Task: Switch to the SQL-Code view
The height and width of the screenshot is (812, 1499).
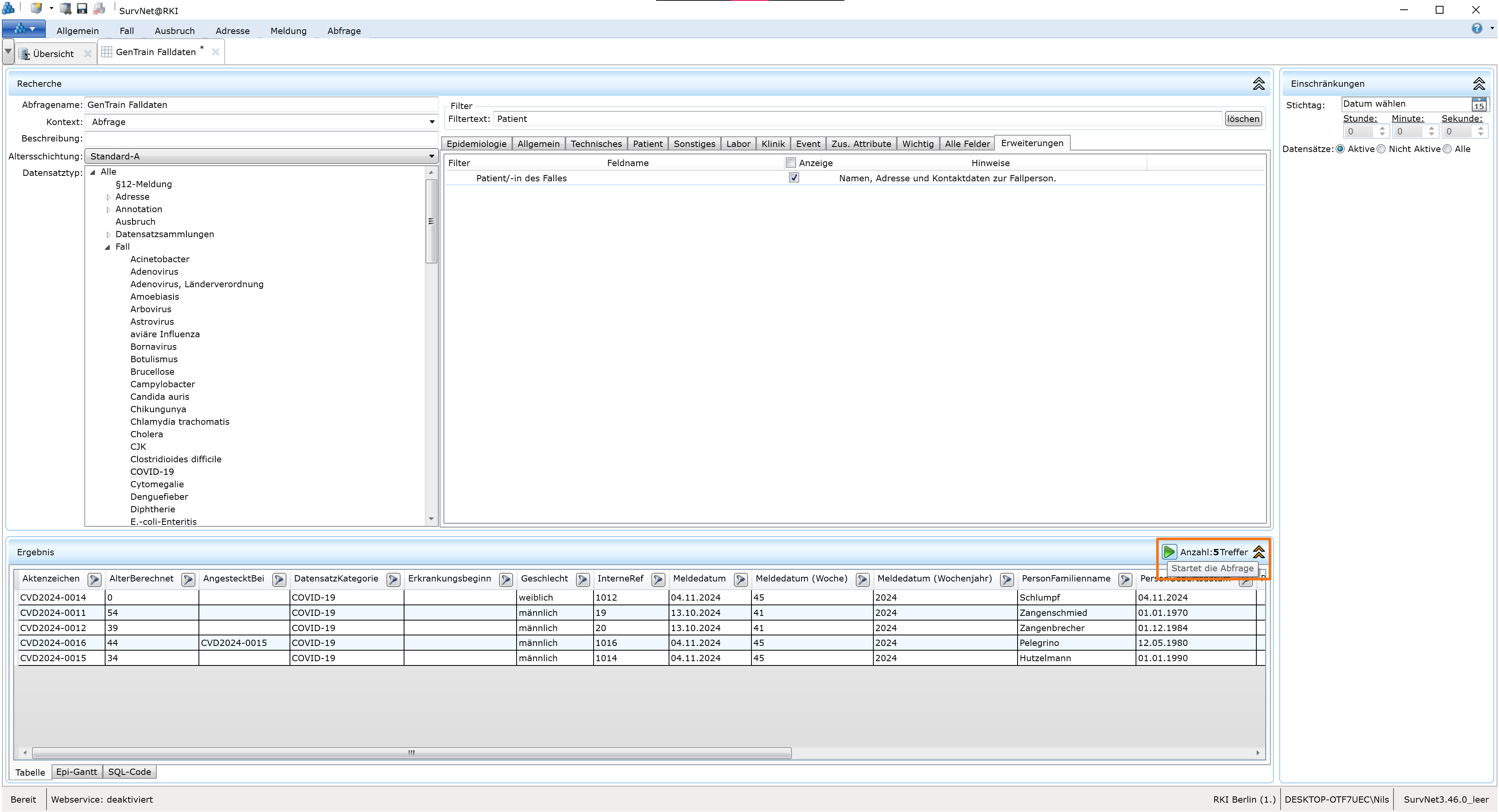Action: point(129,772)
